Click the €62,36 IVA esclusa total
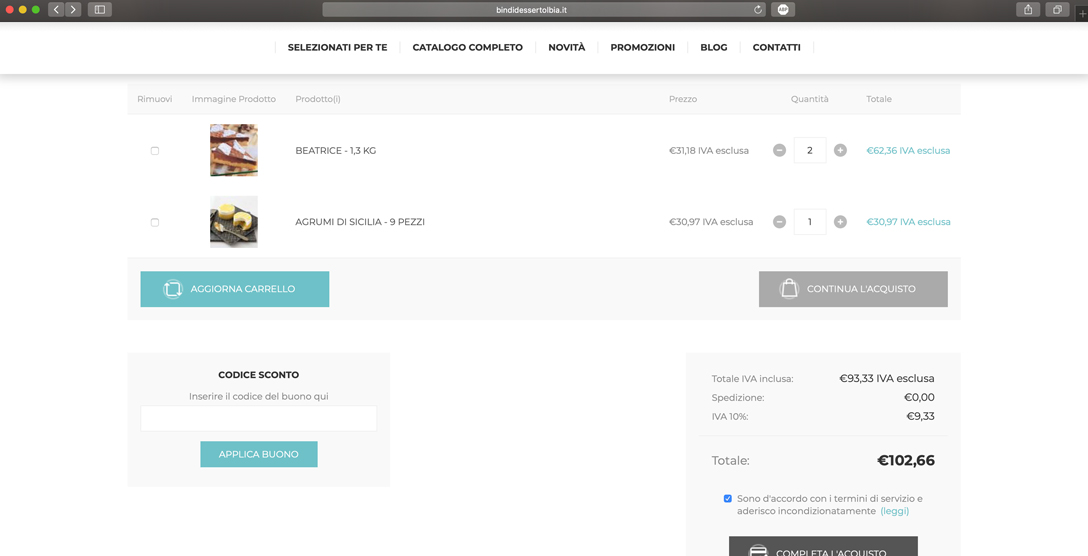 (908, 151)
